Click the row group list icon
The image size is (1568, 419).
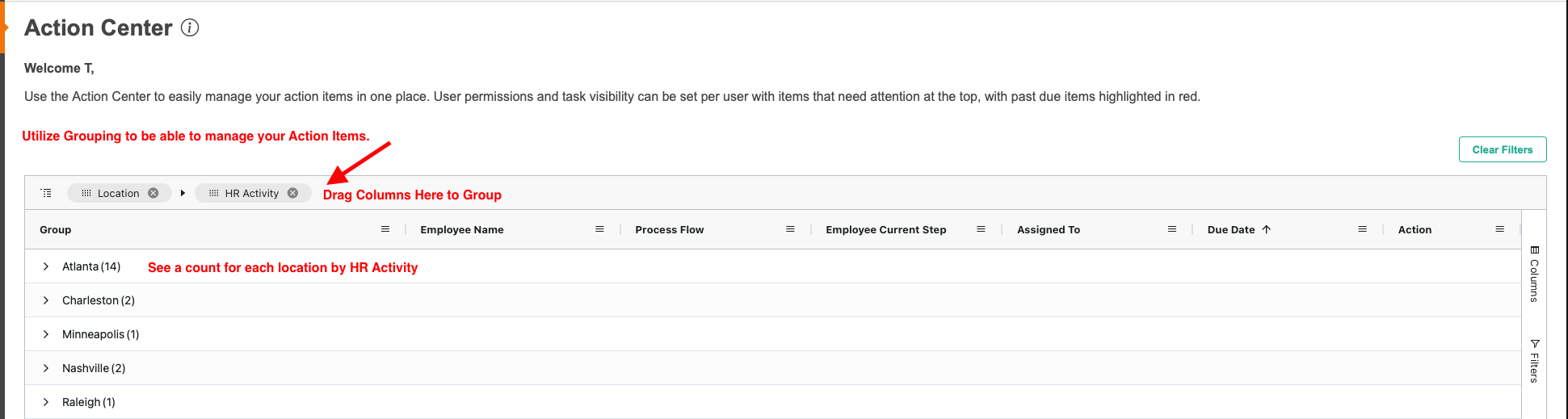(x=46, y=193)
